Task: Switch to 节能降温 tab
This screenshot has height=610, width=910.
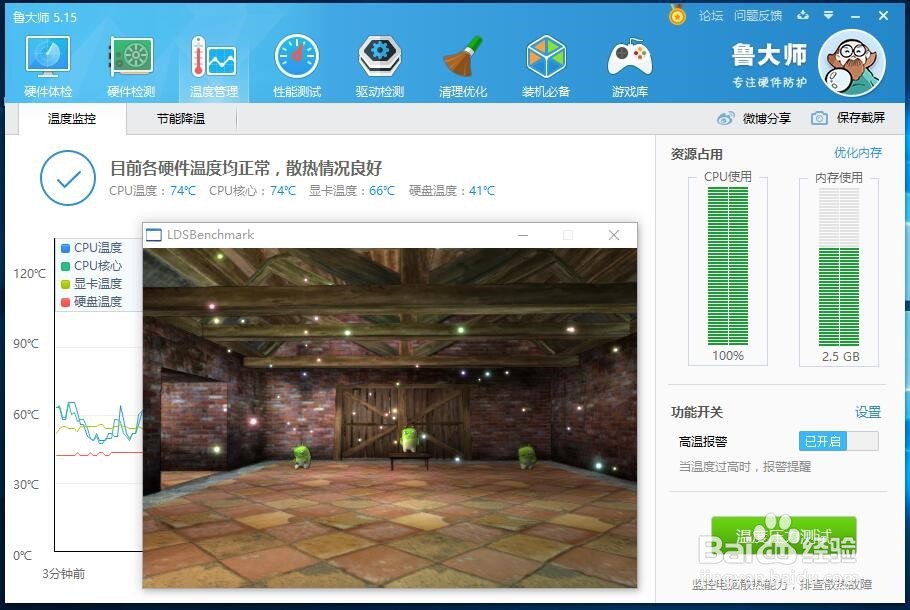Action: point(181,119)
